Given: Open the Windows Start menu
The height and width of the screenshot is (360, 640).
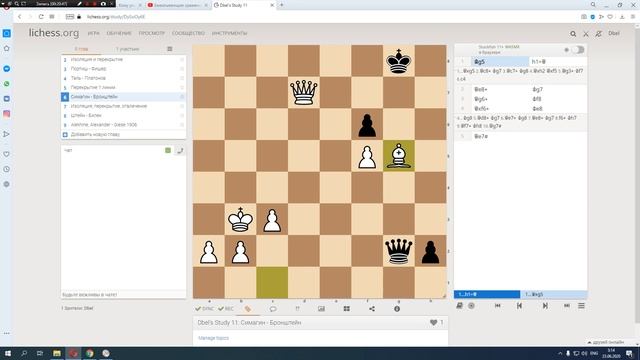Looking at the screenshot, I should click(x=7, y=353).
